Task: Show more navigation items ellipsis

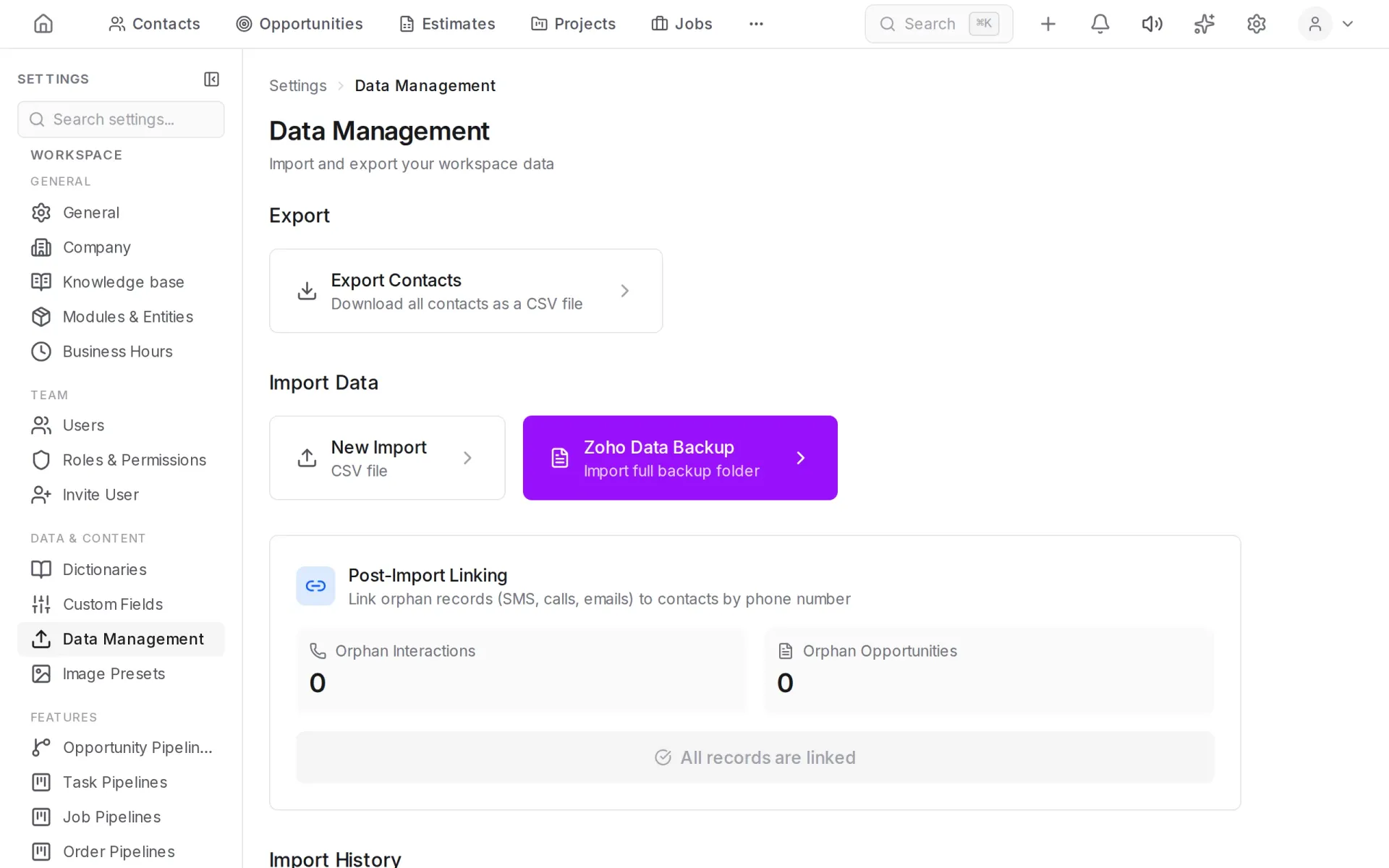Action: (756, 24)
